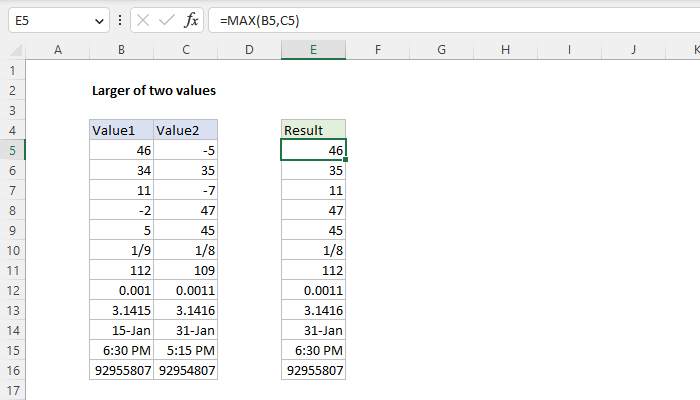The image size is (700, 400).
Task: Select cell E15 containing 6:30 PM
Action: pos(313,350)
